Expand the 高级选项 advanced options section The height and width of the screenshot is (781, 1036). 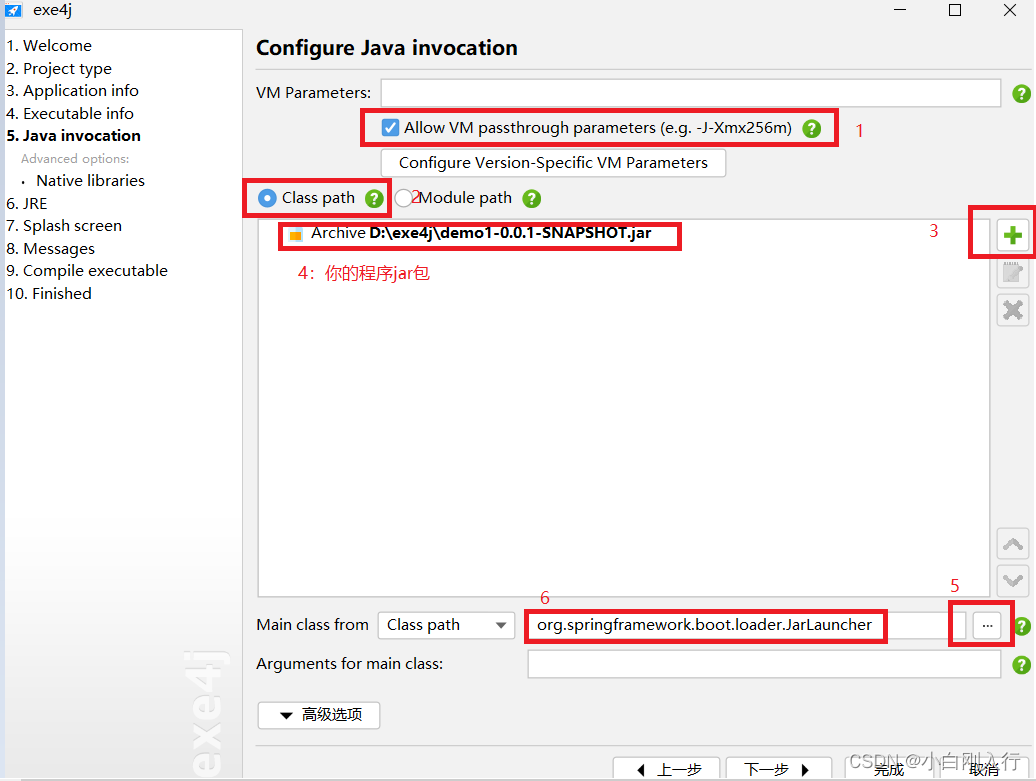point(318,715)
